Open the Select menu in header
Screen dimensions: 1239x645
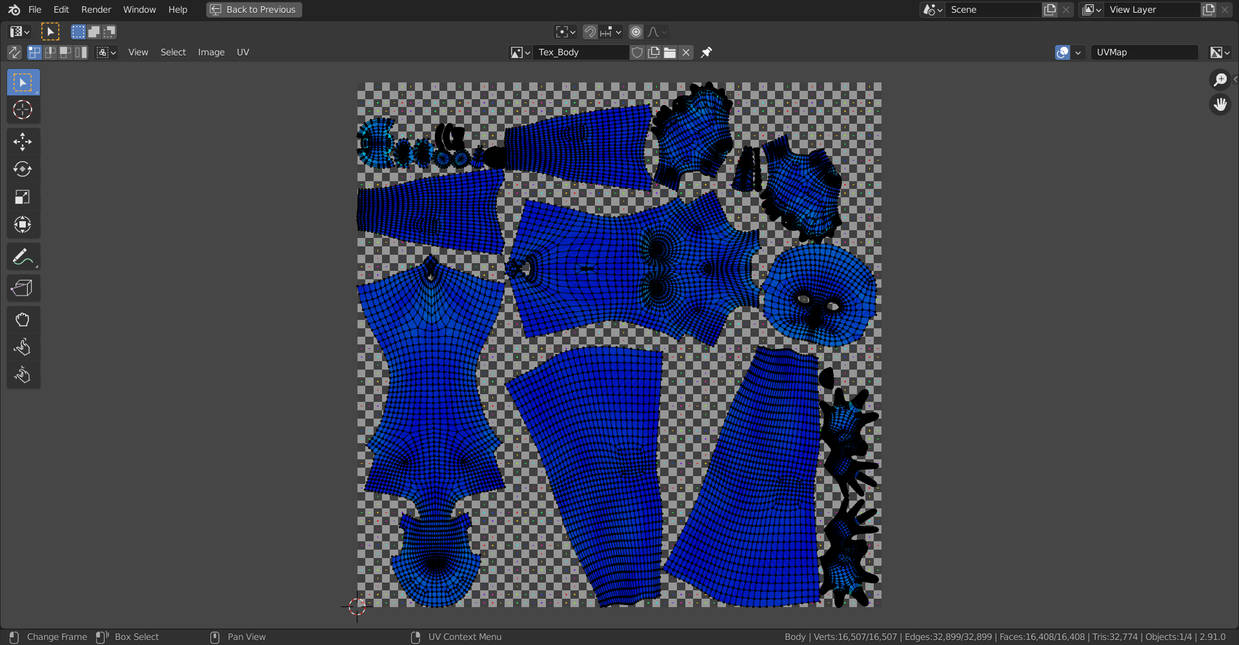tap(173, 52)
